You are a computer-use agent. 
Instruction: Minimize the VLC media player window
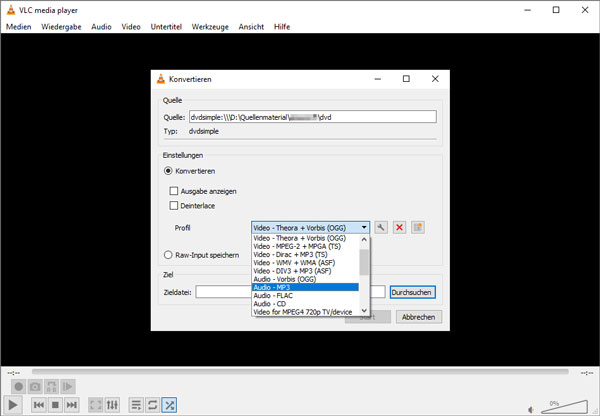(x=527, y=10)
